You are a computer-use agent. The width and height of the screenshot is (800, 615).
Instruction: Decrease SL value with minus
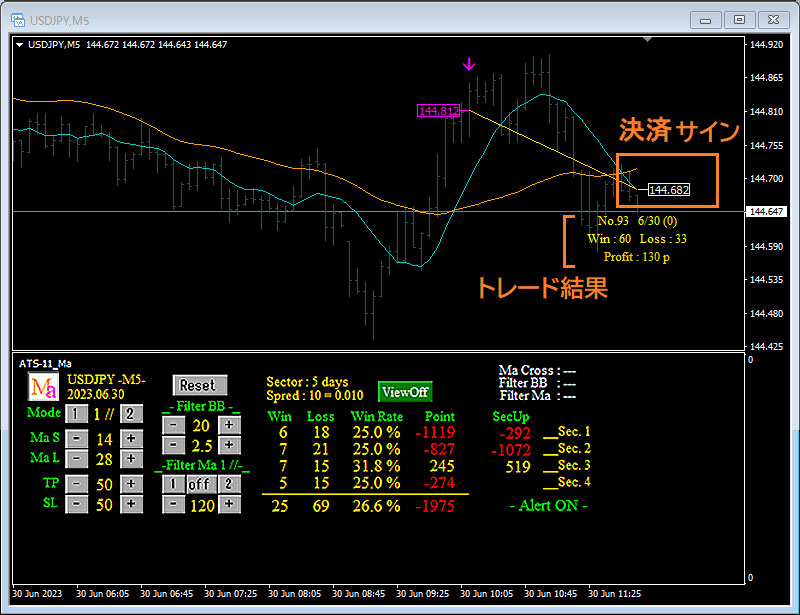77,504
